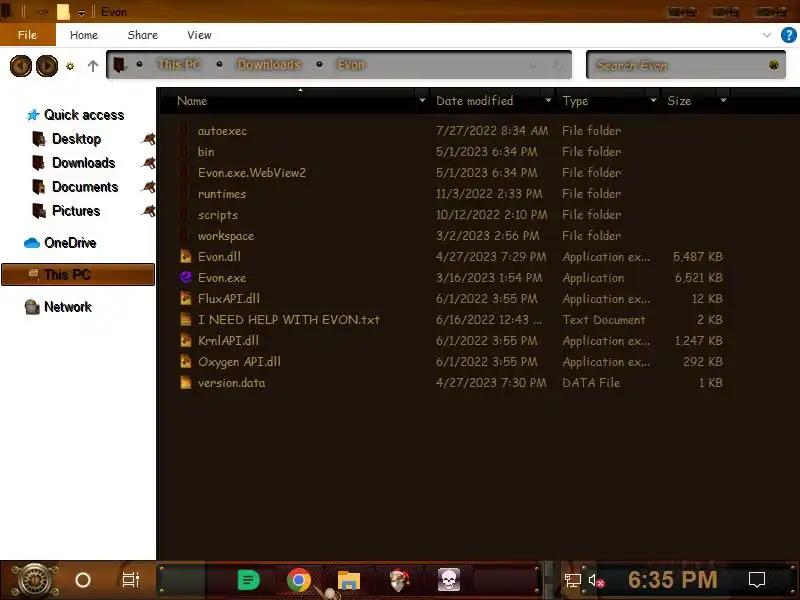Select Downloads in the address bar

point(269,65)
